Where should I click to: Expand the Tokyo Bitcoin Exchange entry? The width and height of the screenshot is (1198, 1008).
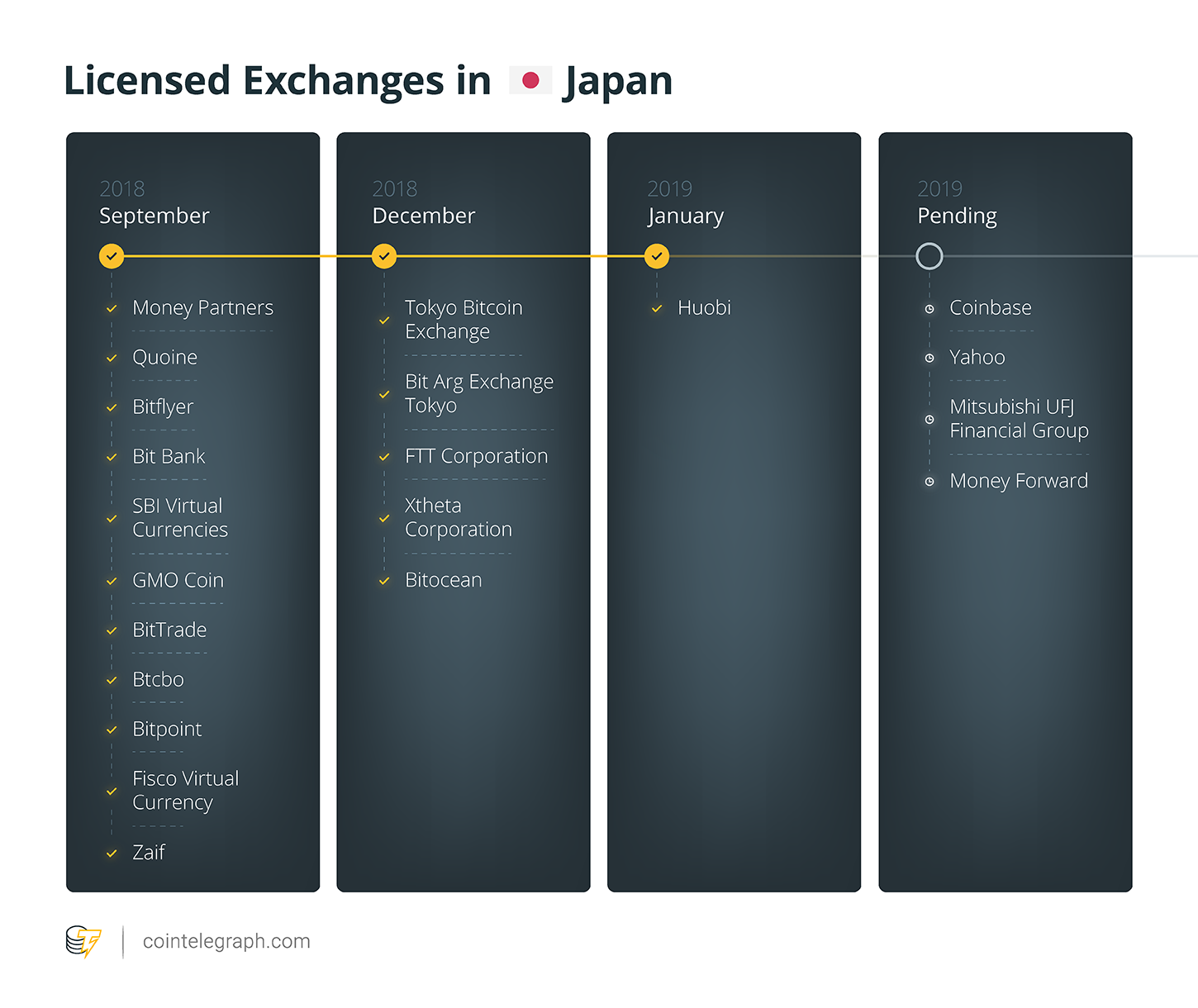tap(464, 320)
